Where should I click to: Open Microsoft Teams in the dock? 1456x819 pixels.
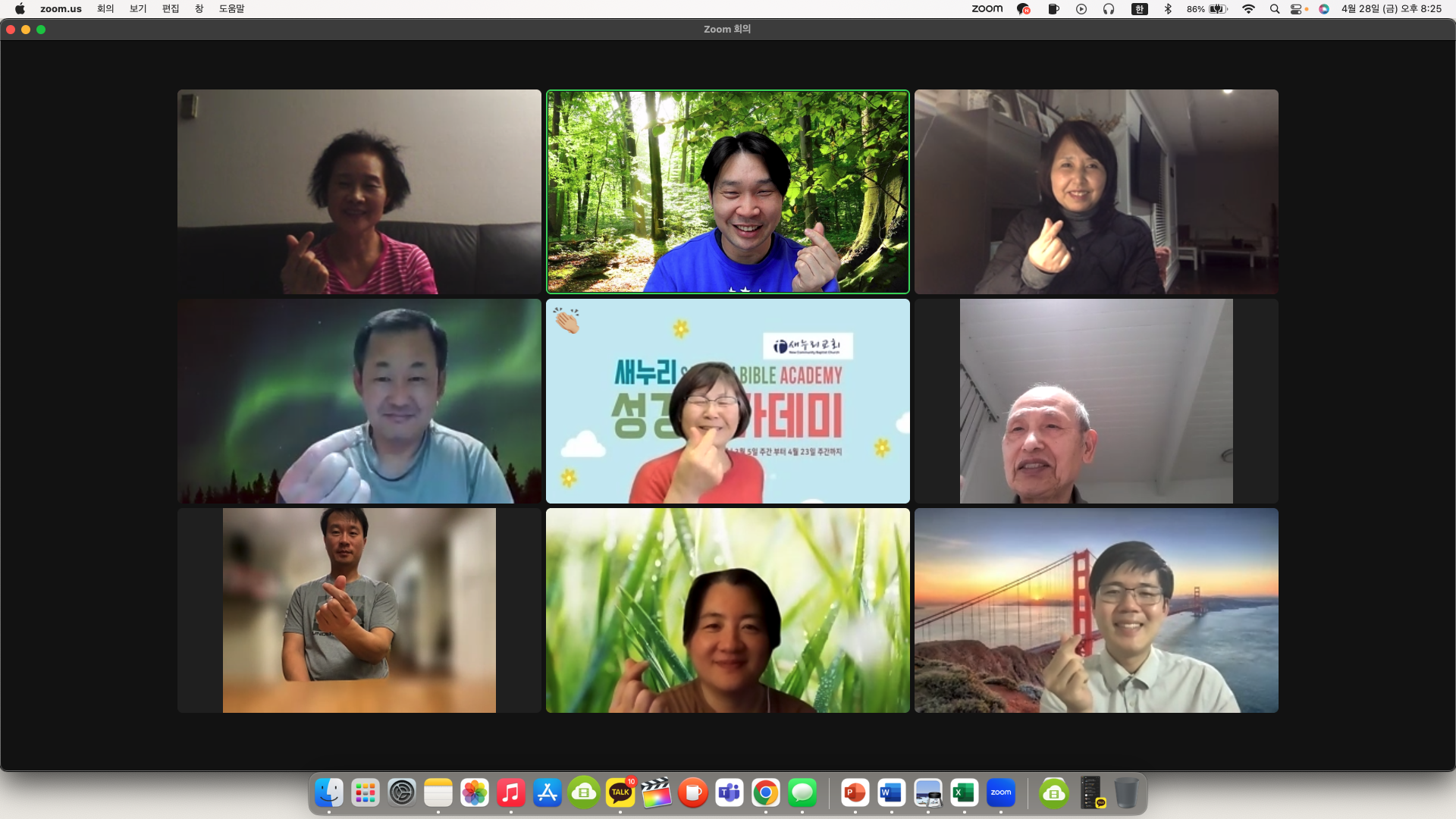click(x=730, y=792)
